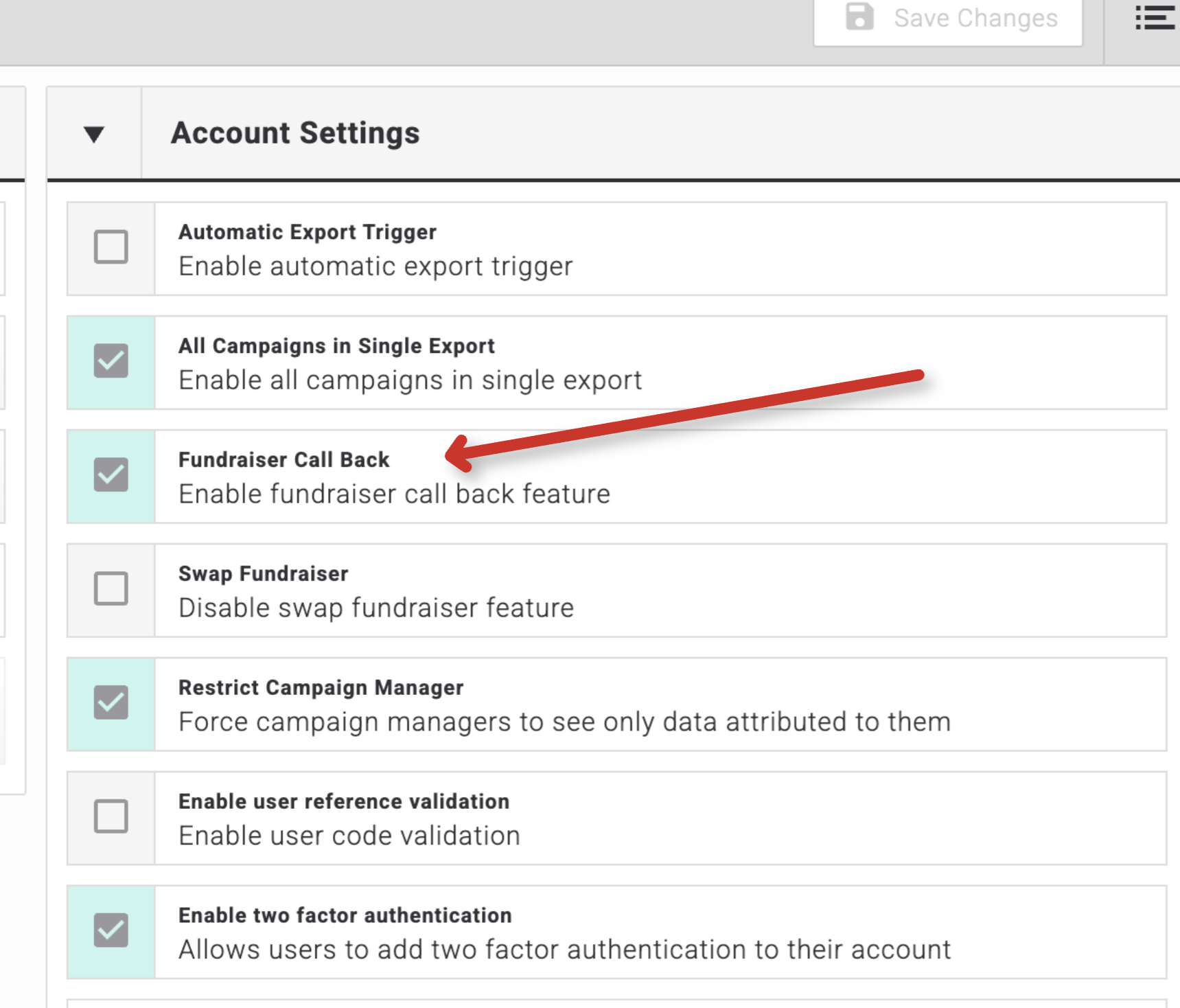This screenshot has width=1180, height=1008.
Task: Click the Account Settings header
Action: point(295,133)
